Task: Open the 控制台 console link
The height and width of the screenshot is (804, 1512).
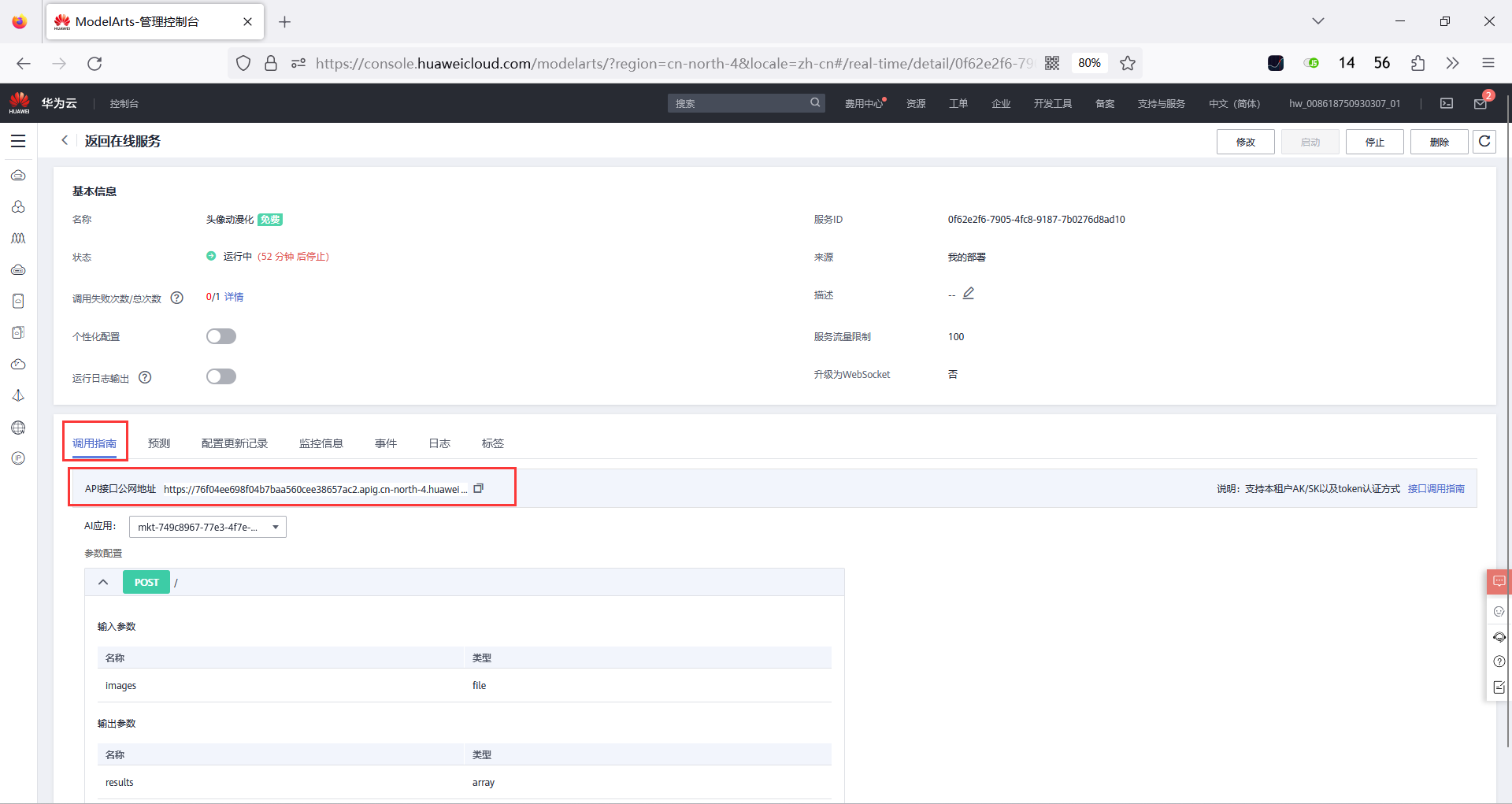Action: pos(124,103)
